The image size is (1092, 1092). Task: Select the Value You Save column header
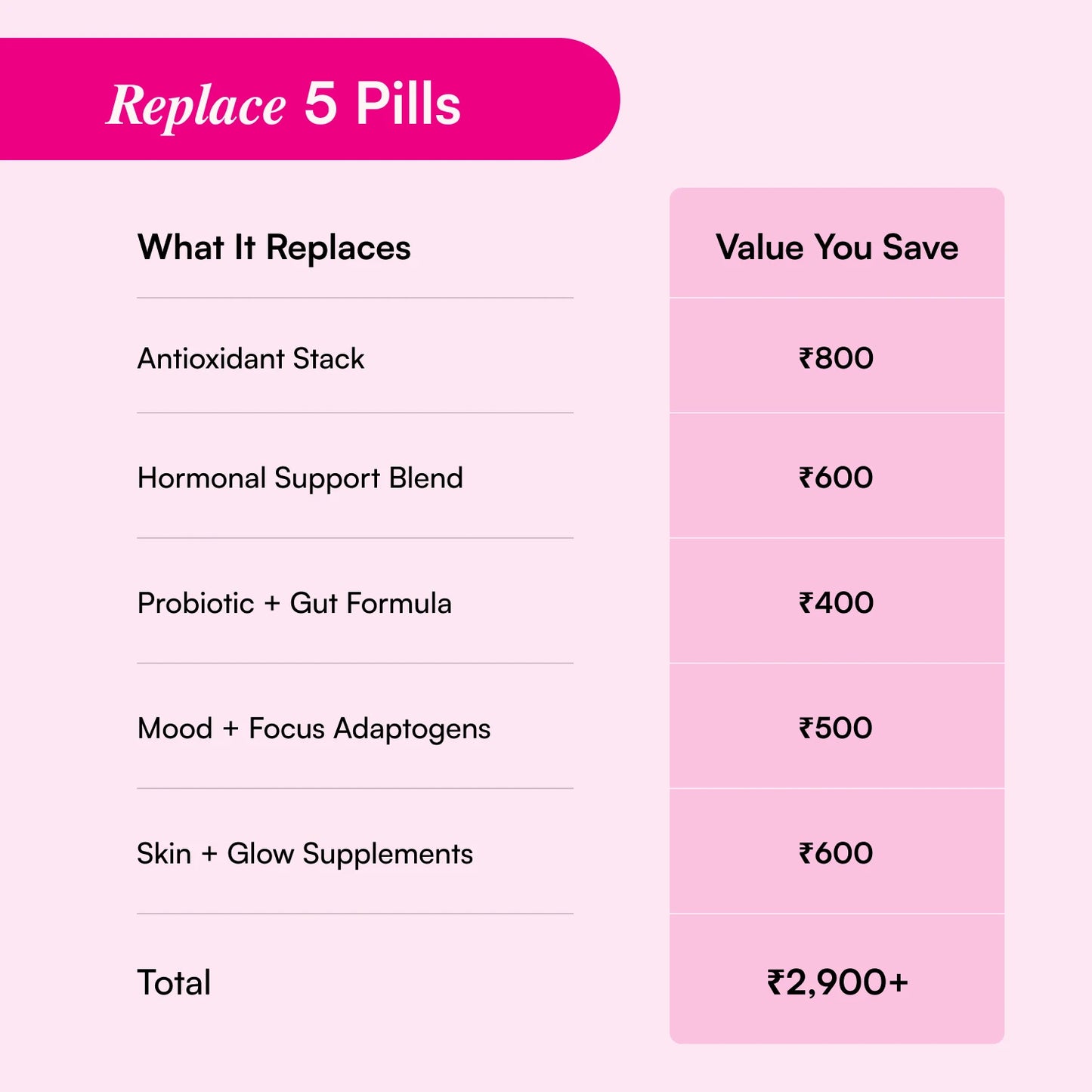[x=837, y=247]
